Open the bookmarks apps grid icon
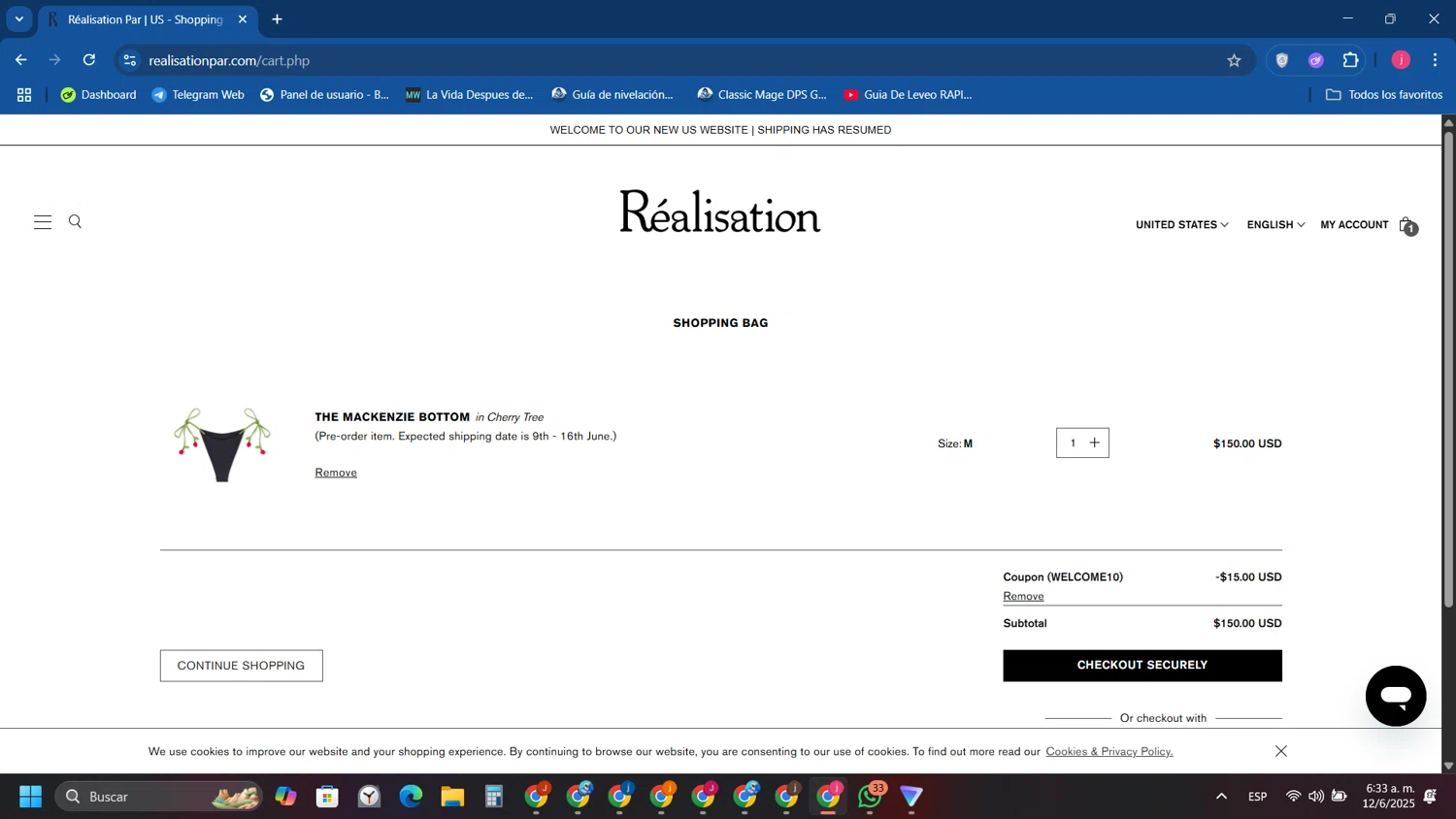 click(x=24, y=95)
